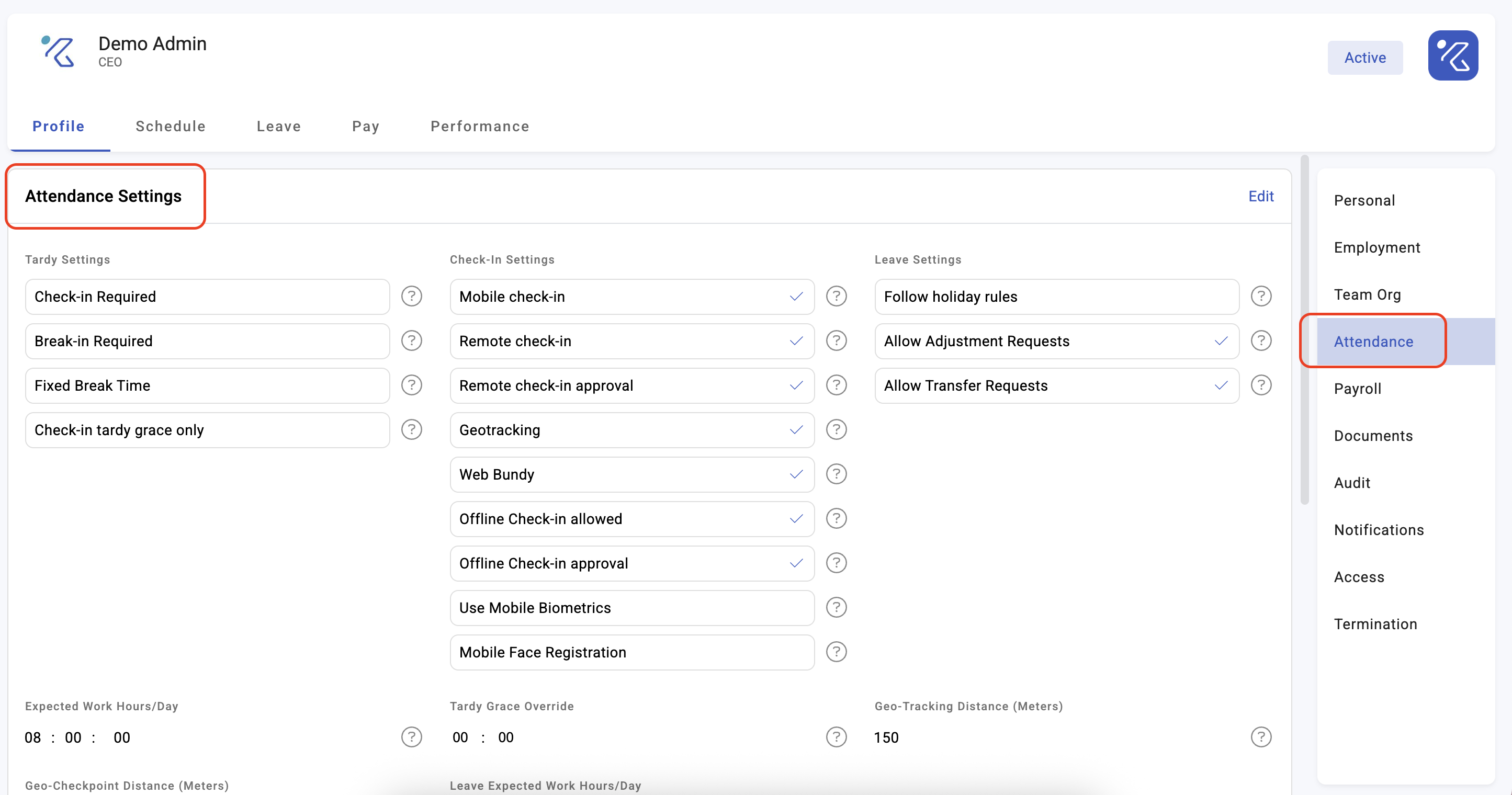1512x795 pixels.
Task: Toggle the Break-in Required setting
Action: 208,342
